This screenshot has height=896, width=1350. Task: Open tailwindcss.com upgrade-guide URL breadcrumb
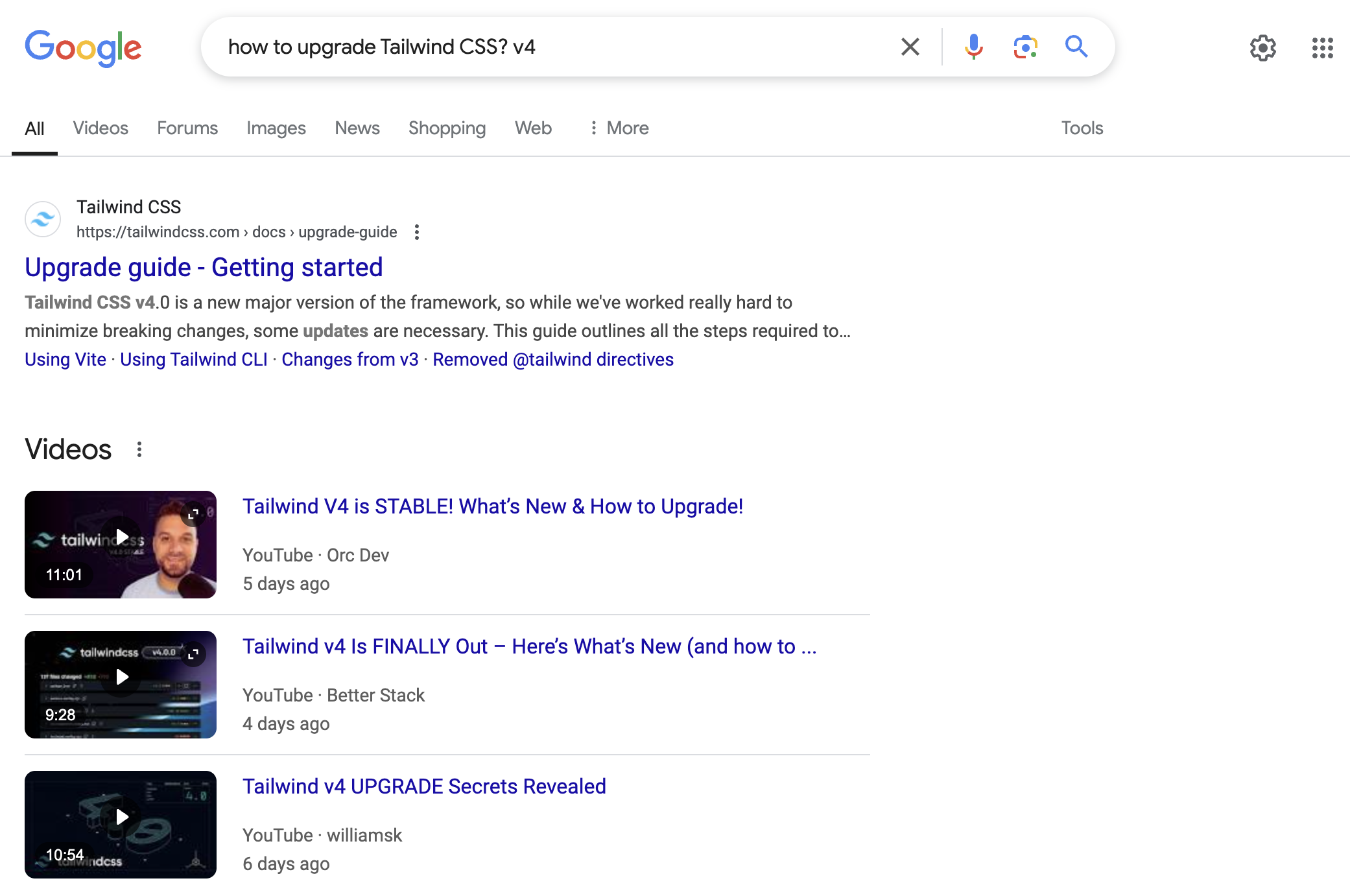pos(237,232)
